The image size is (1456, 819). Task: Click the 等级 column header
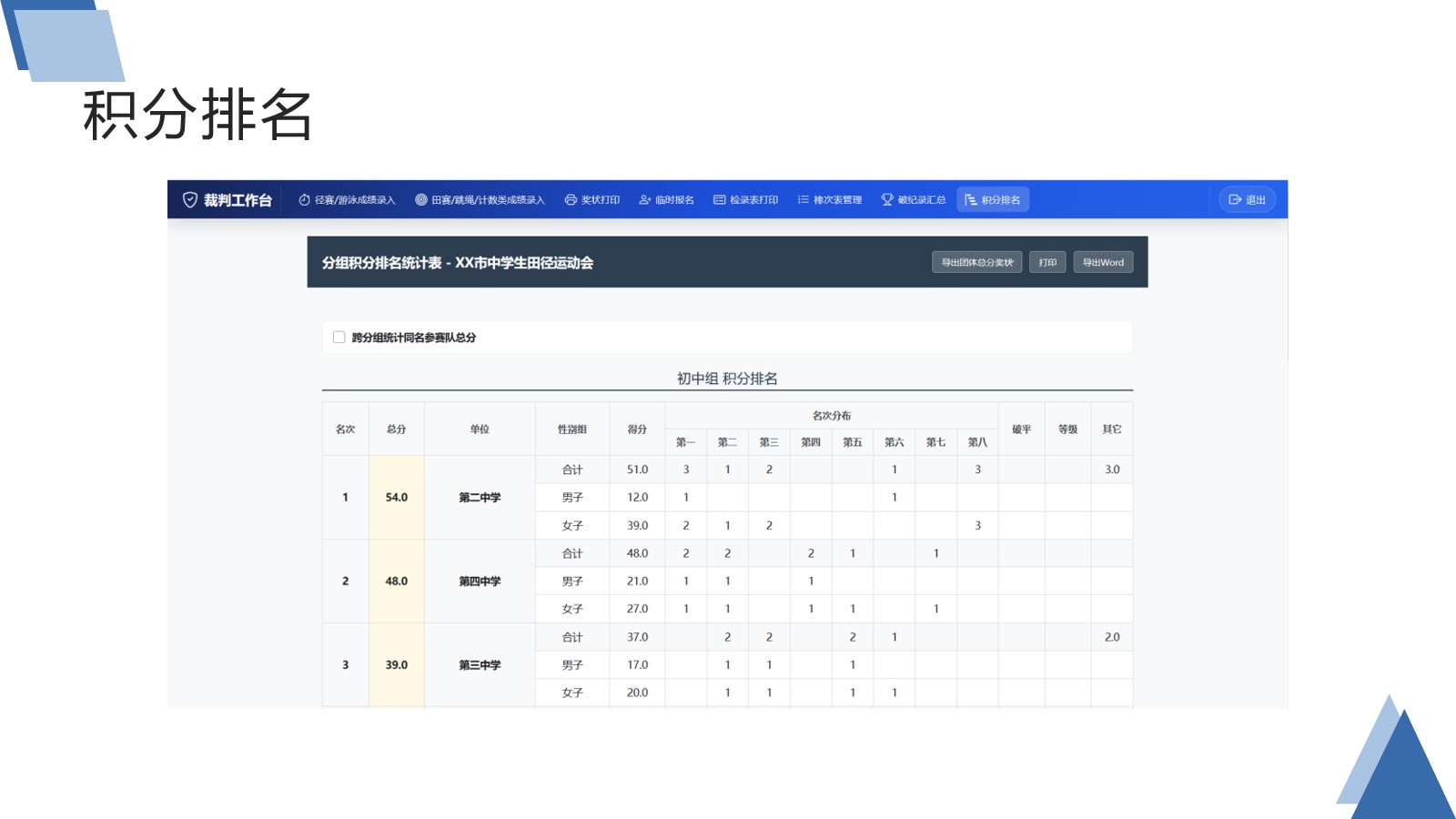pyautogui.click(x=1068, y=430)
